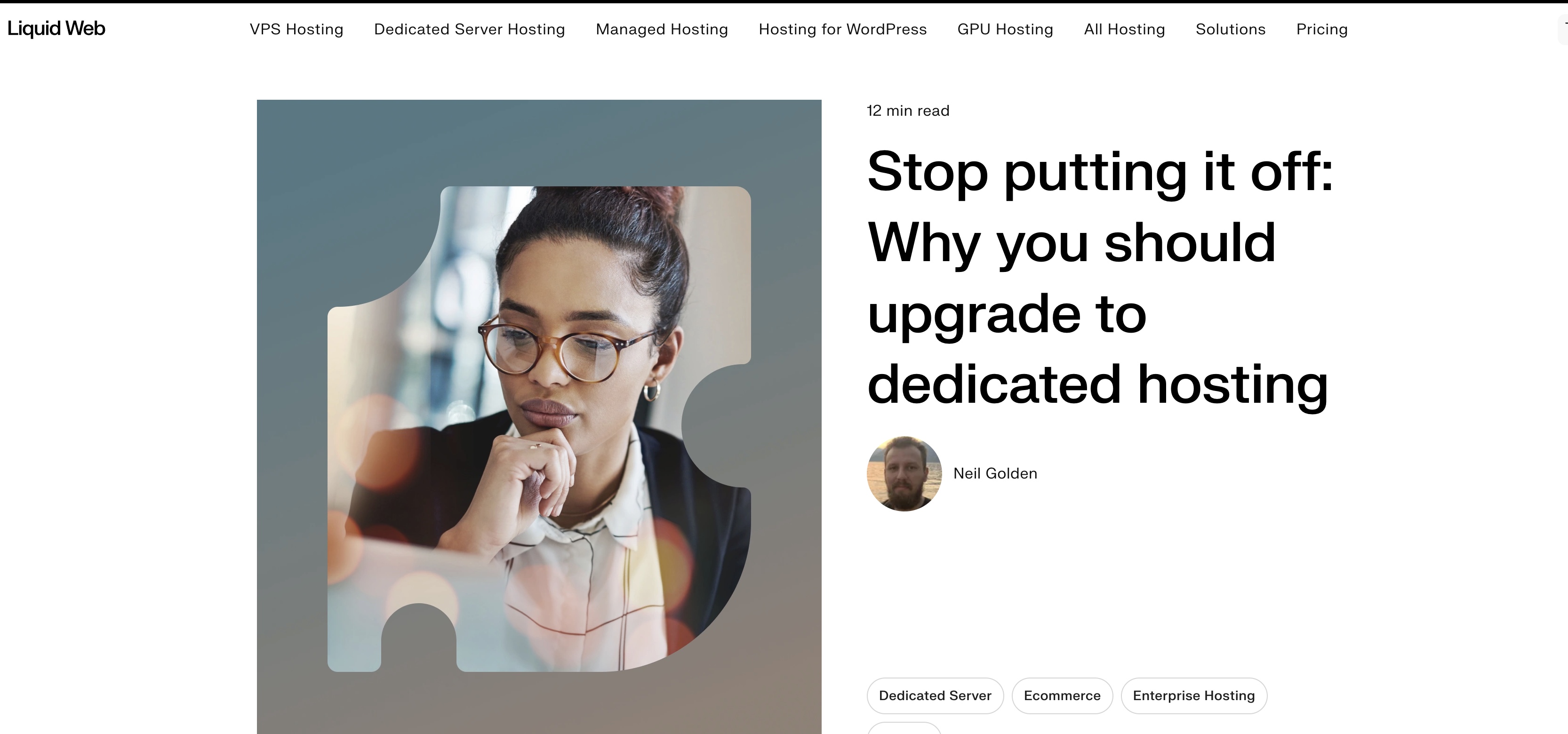Open Hosting for WordPress menu item
The image size is (1568, 734).
(842, 29)
